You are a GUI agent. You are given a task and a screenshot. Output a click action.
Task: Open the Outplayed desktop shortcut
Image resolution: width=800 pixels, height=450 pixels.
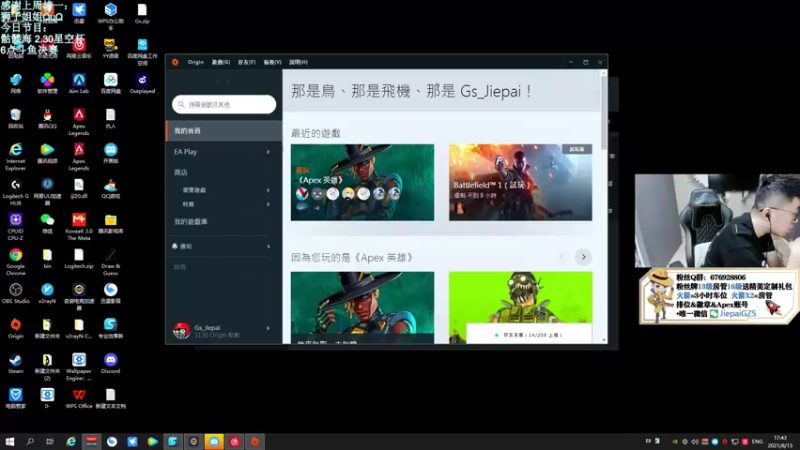(x=142, y=83)
